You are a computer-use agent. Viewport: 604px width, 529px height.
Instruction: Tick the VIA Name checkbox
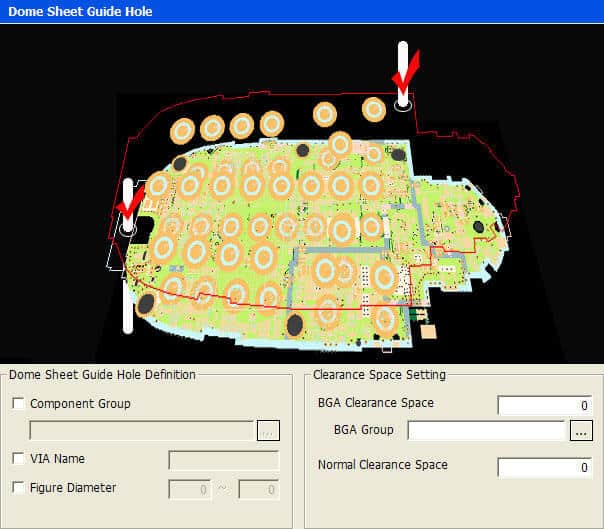click(18, 458)
